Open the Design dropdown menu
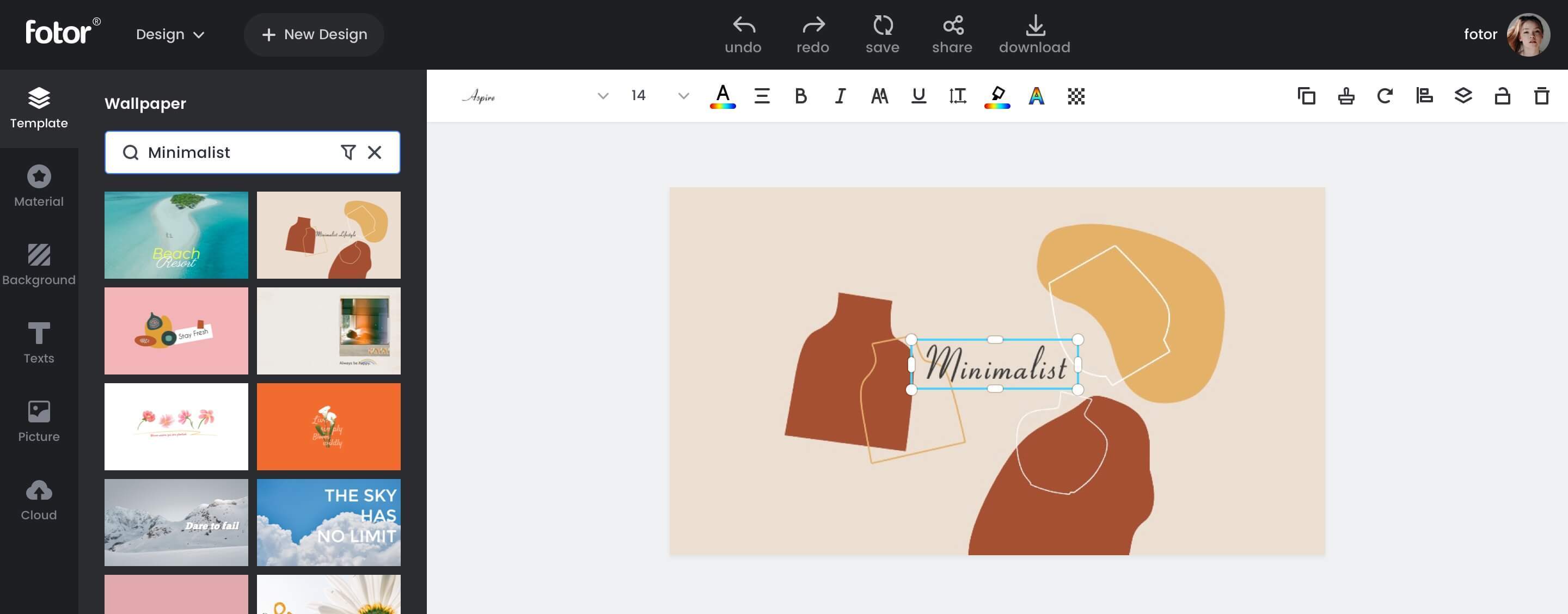This screenshot has height=614, width=1568. (x=170, y=35)
